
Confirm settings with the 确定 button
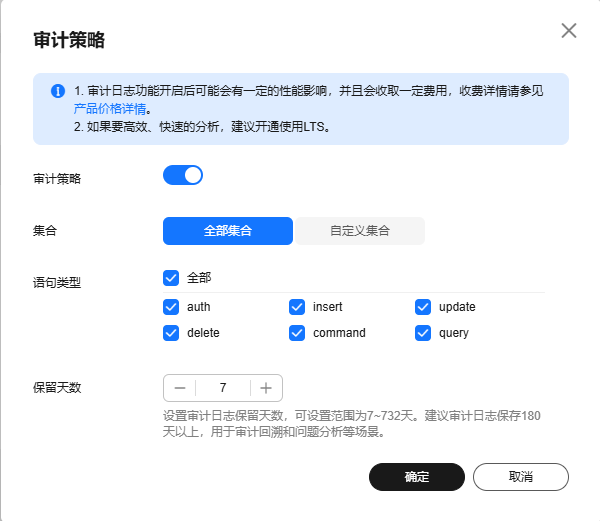coord(417,477)
